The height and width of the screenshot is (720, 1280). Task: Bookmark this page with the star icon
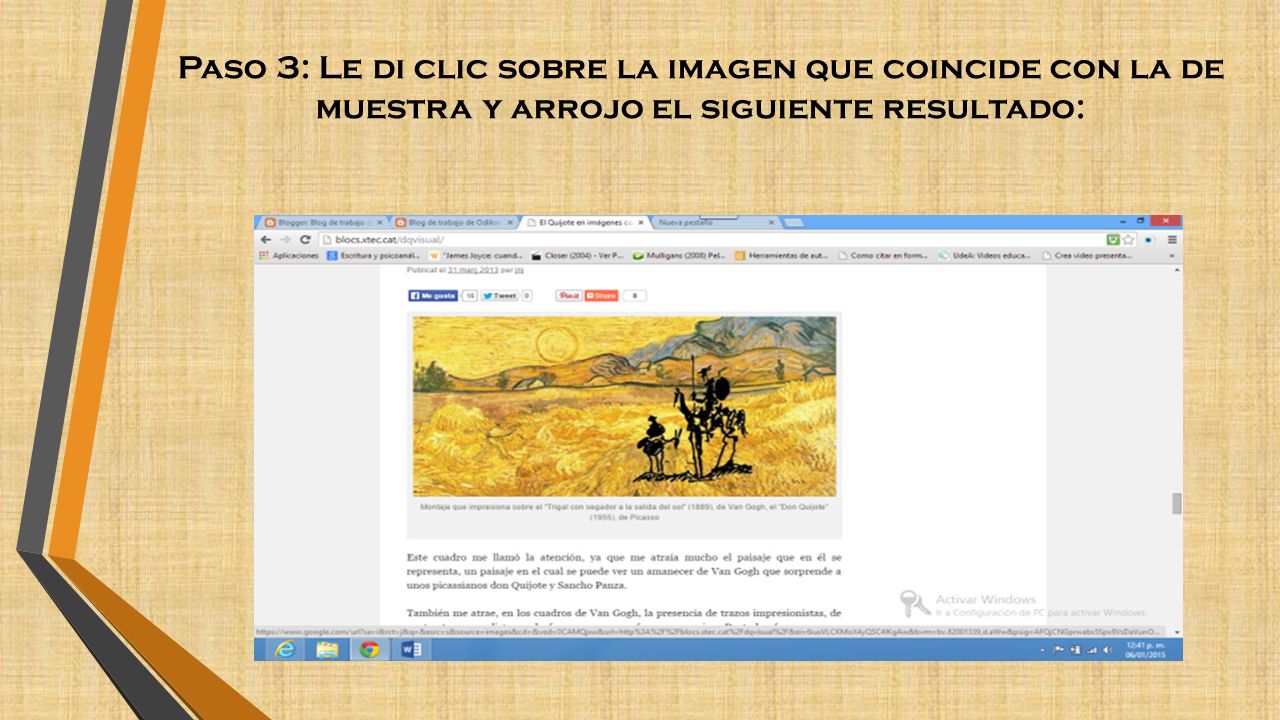tap(1129, 240)
